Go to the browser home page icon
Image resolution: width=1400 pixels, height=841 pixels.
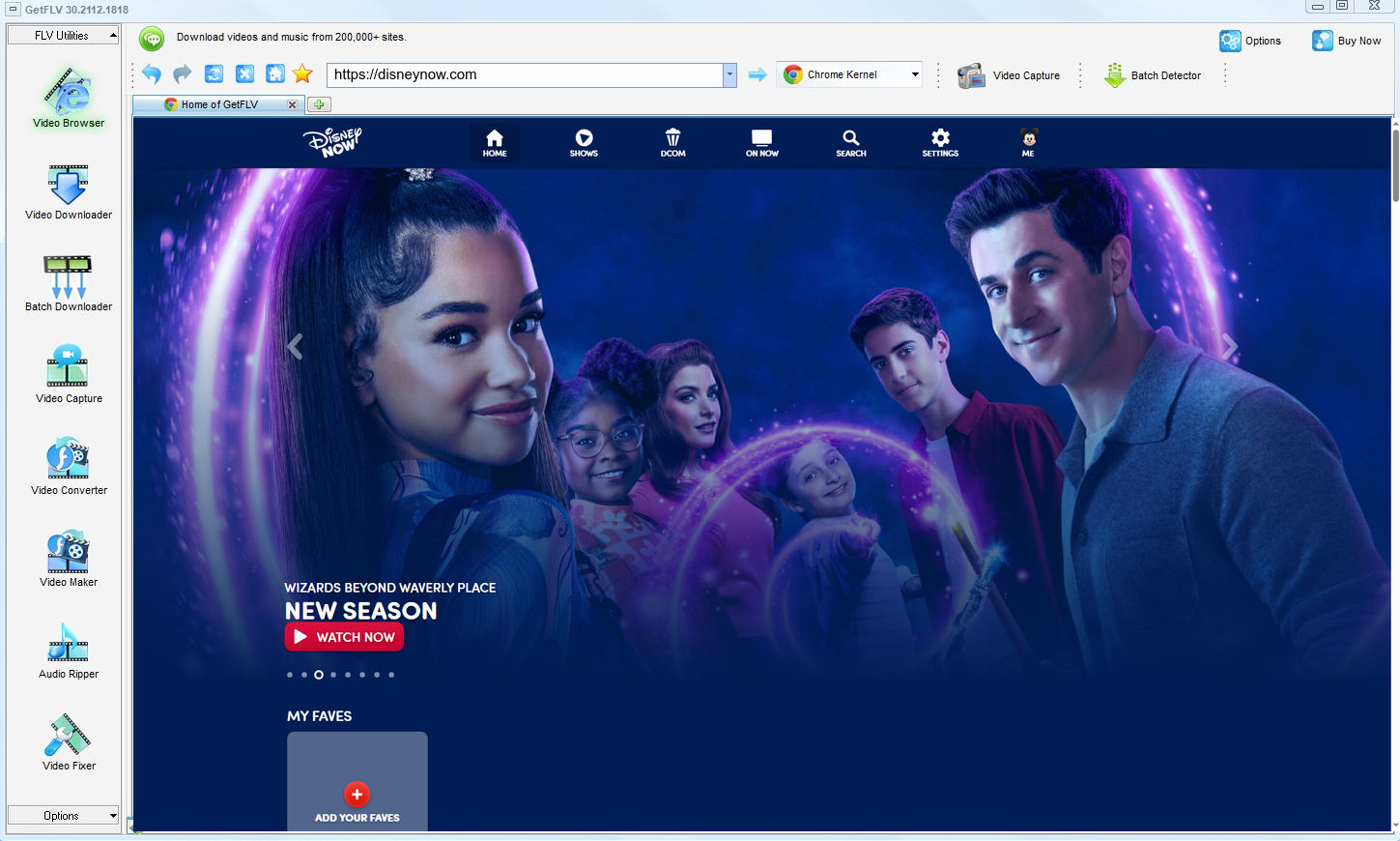275,74
